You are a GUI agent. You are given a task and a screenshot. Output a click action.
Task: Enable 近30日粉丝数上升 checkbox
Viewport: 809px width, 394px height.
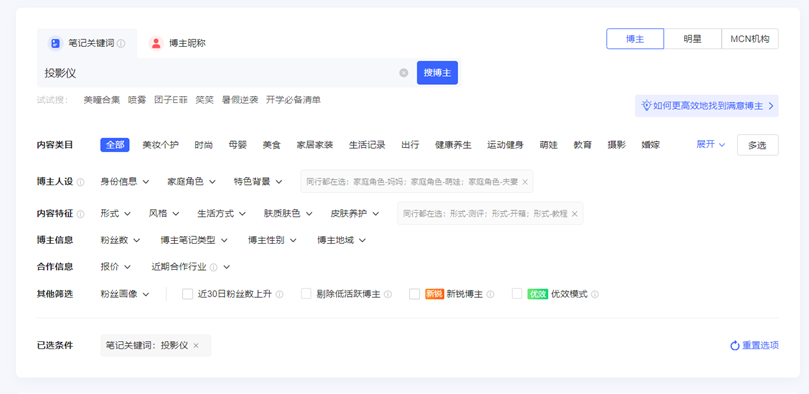click(x=187, y=294)
